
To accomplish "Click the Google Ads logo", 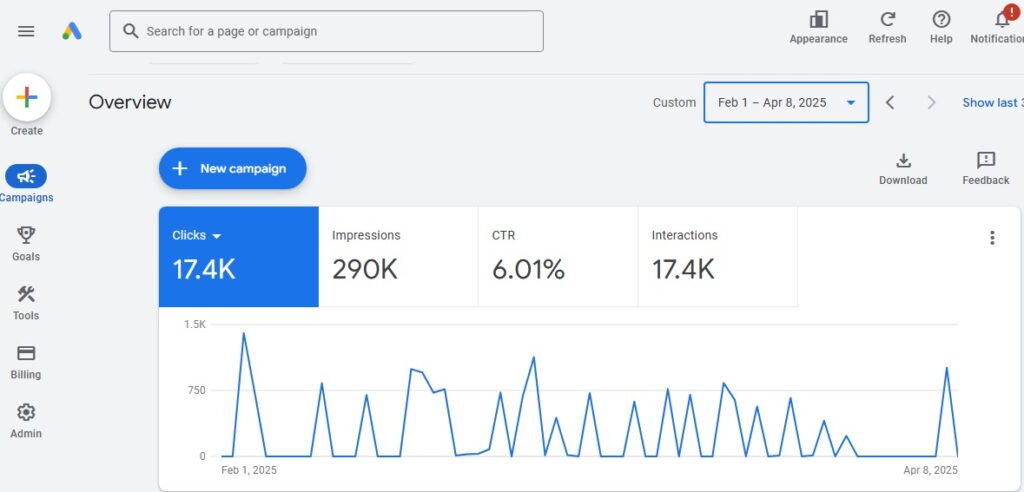I will [72, 31].
